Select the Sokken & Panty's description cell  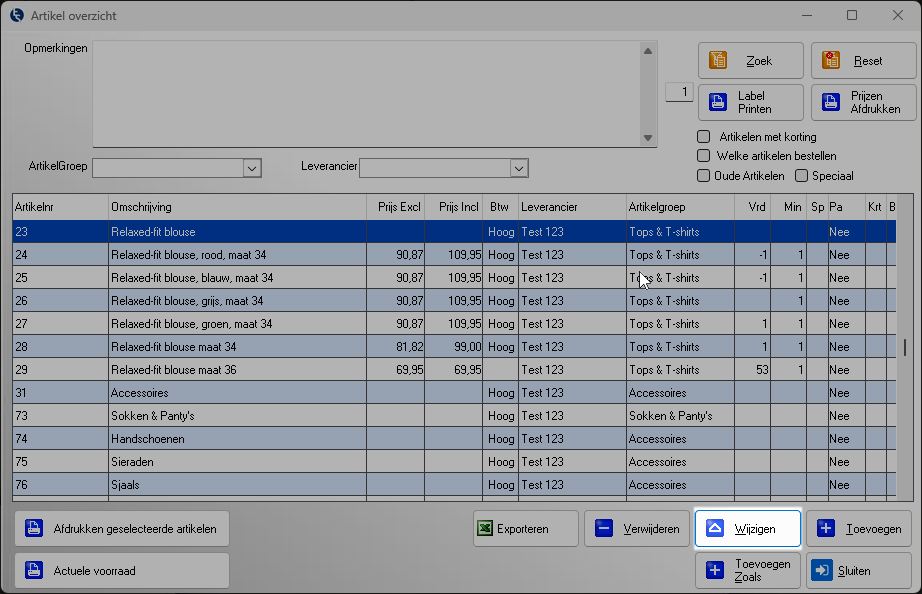coord(238,416)
